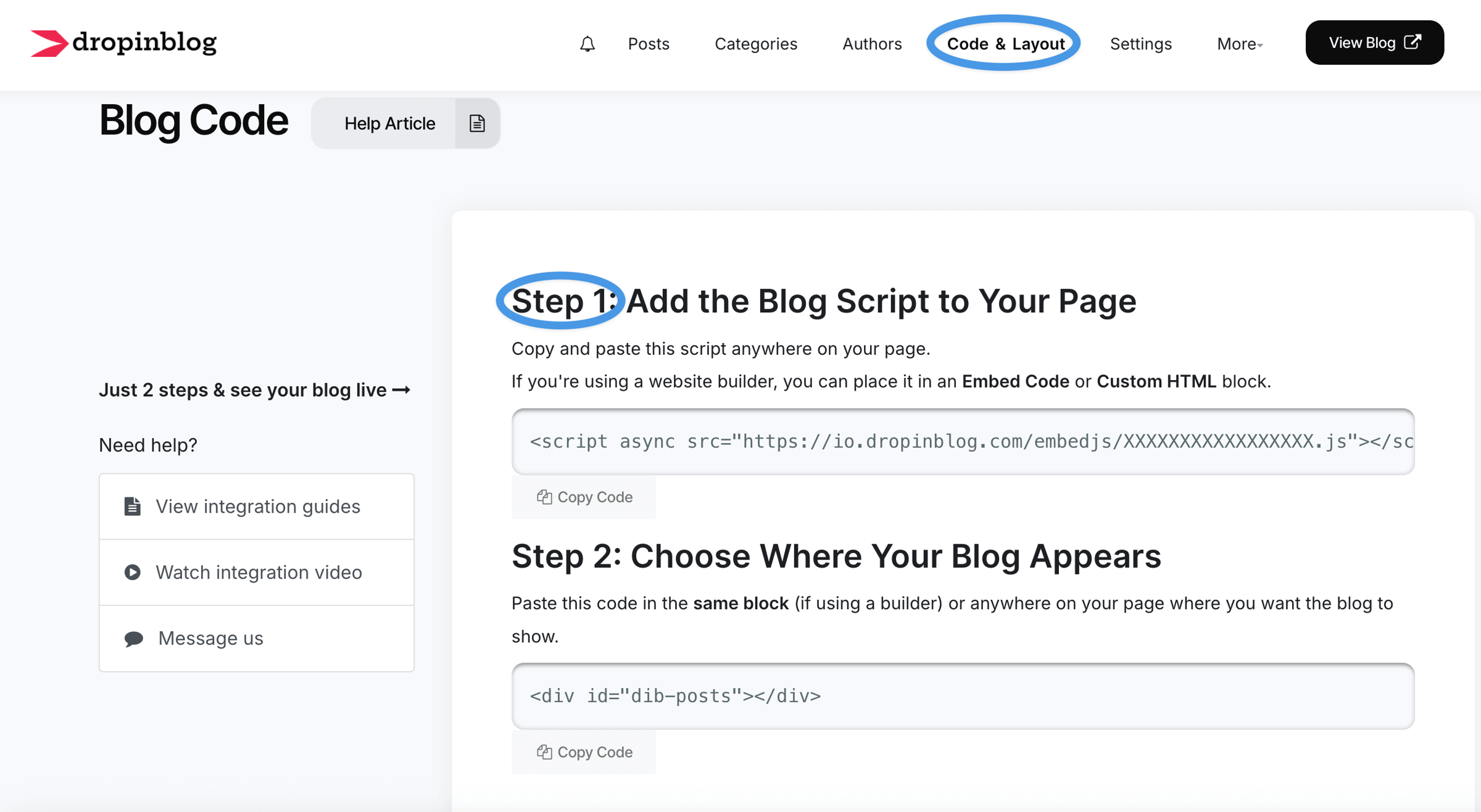Open the Posts section
Viewport: 1481px width, 812px height.
click(x=648, y=44)
